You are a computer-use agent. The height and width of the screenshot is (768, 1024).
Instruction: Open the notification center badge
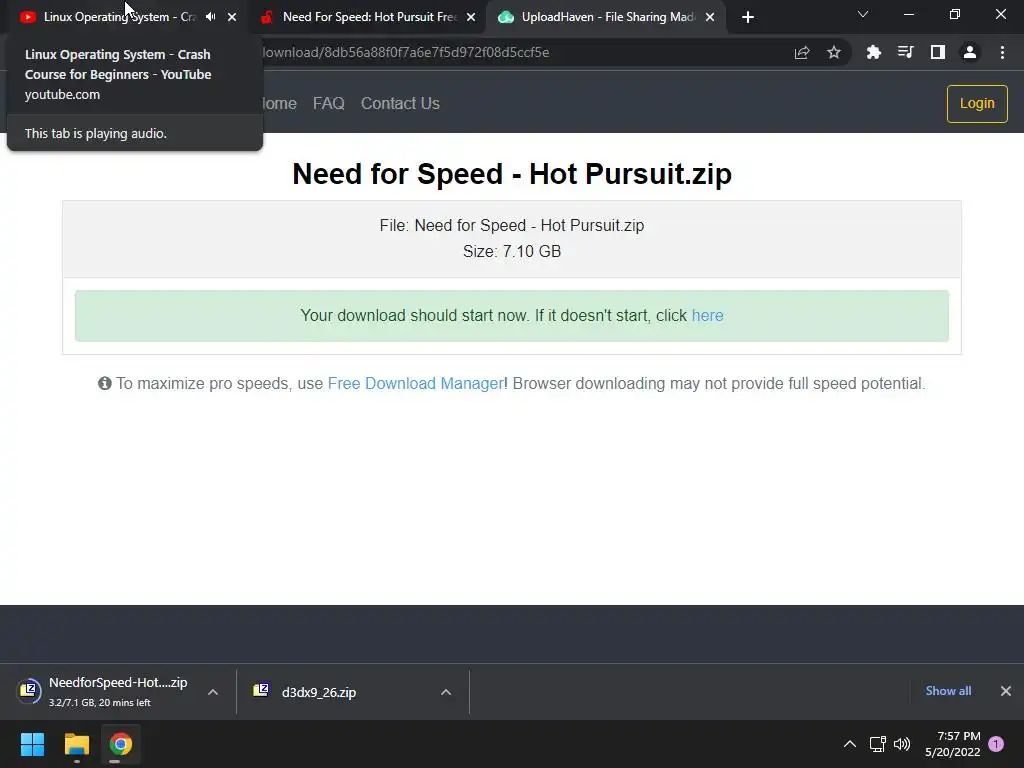[996, 744]
